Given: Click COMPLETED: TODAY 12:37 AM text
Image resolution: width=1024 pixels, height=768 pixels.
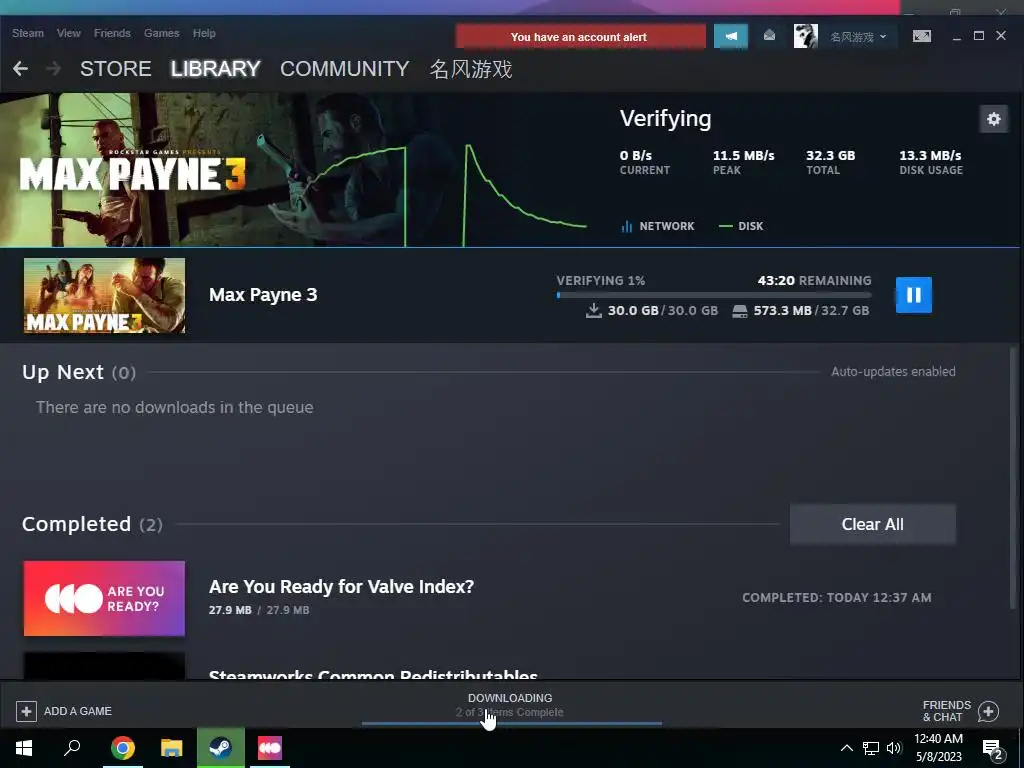Looking at the screenshot, I should coord(837,598).
